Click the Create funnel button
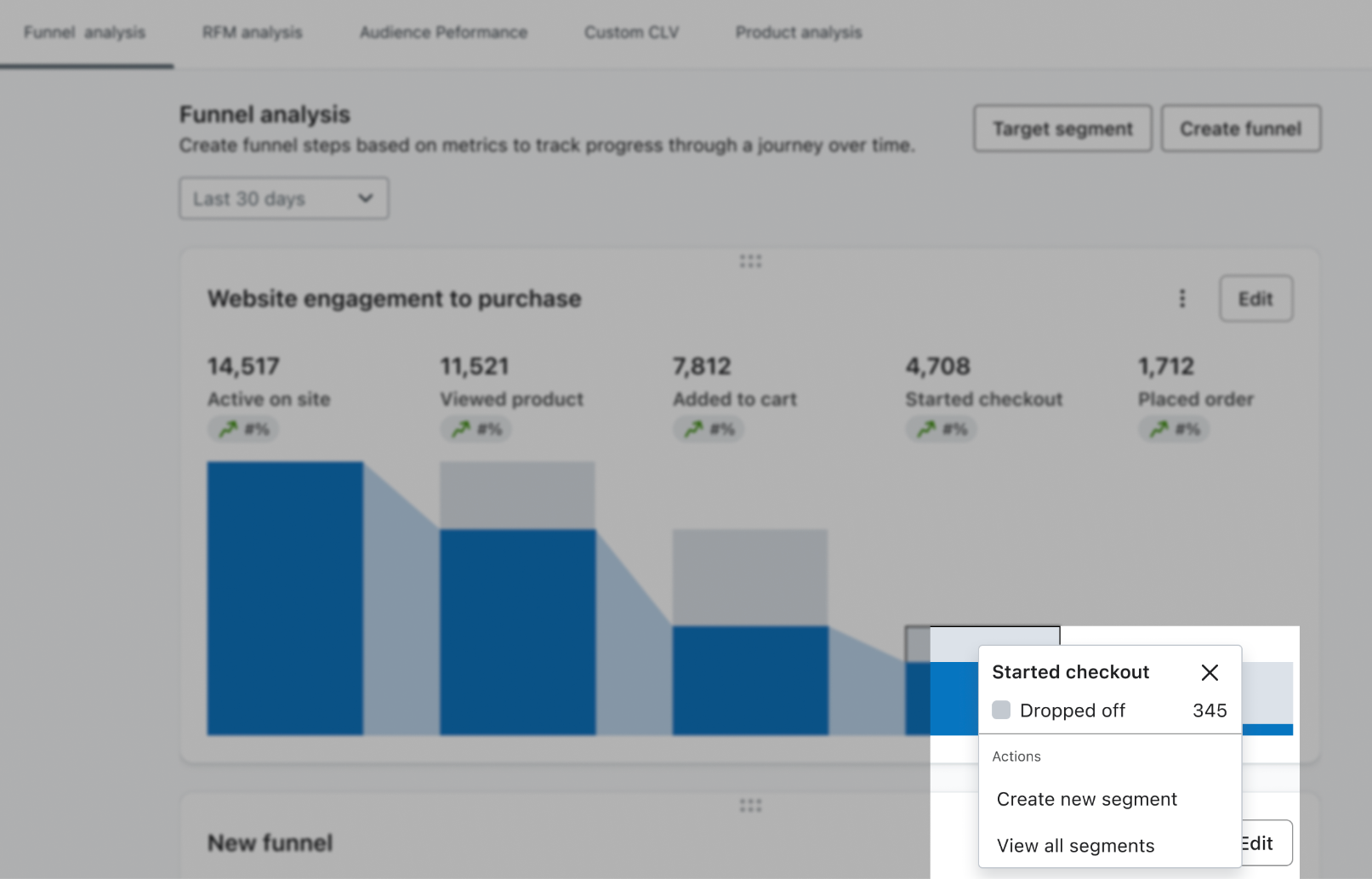 [1239, 128]
